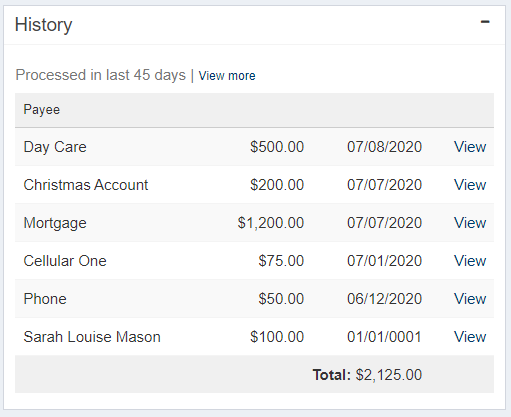Screen dimensions: 511x417
Task: Open the View more link
Action: [x=227, y=76]
